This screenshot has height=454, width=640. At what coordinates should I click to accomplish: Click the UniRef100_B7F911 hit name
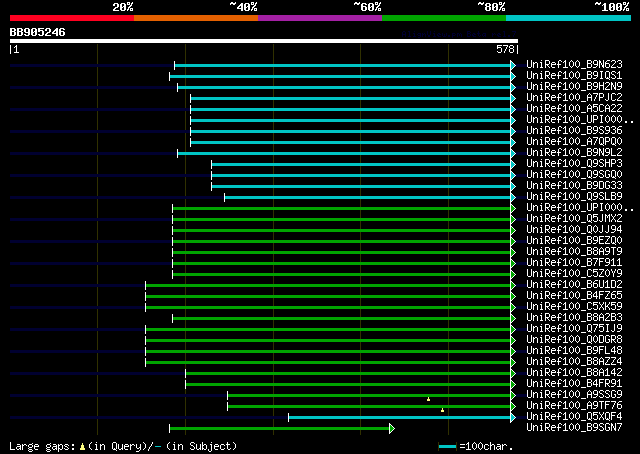tap(574, 263)
